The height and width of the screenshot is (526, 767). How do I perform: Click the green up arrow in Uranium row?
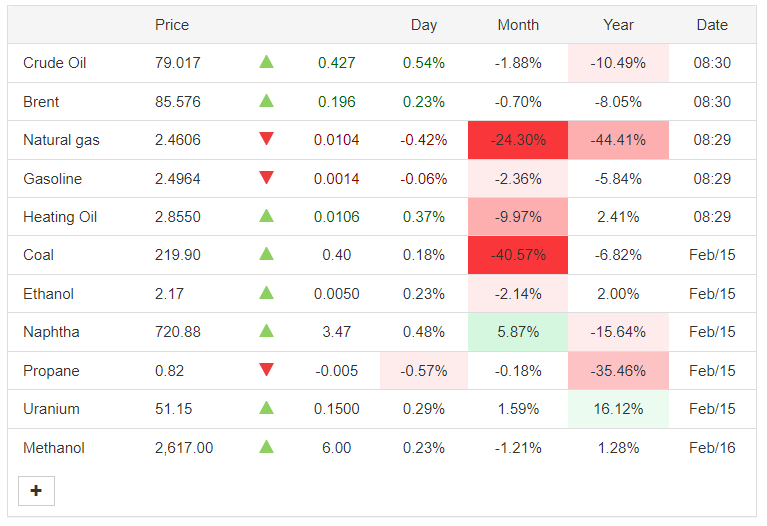point(266,408)
